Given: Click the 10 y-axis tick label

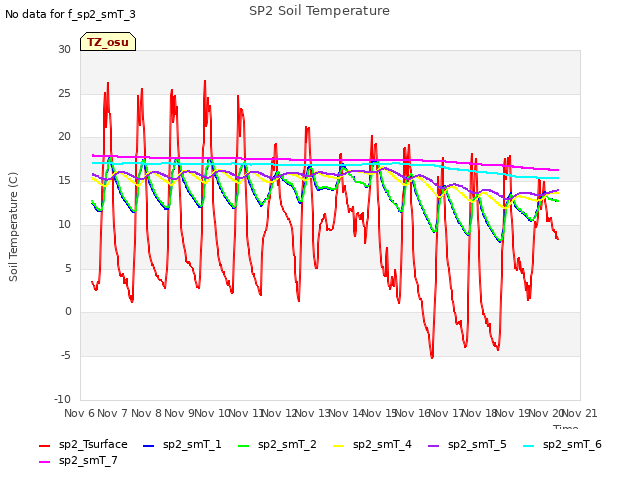Looking at the screenshot, I should (64, 224).
